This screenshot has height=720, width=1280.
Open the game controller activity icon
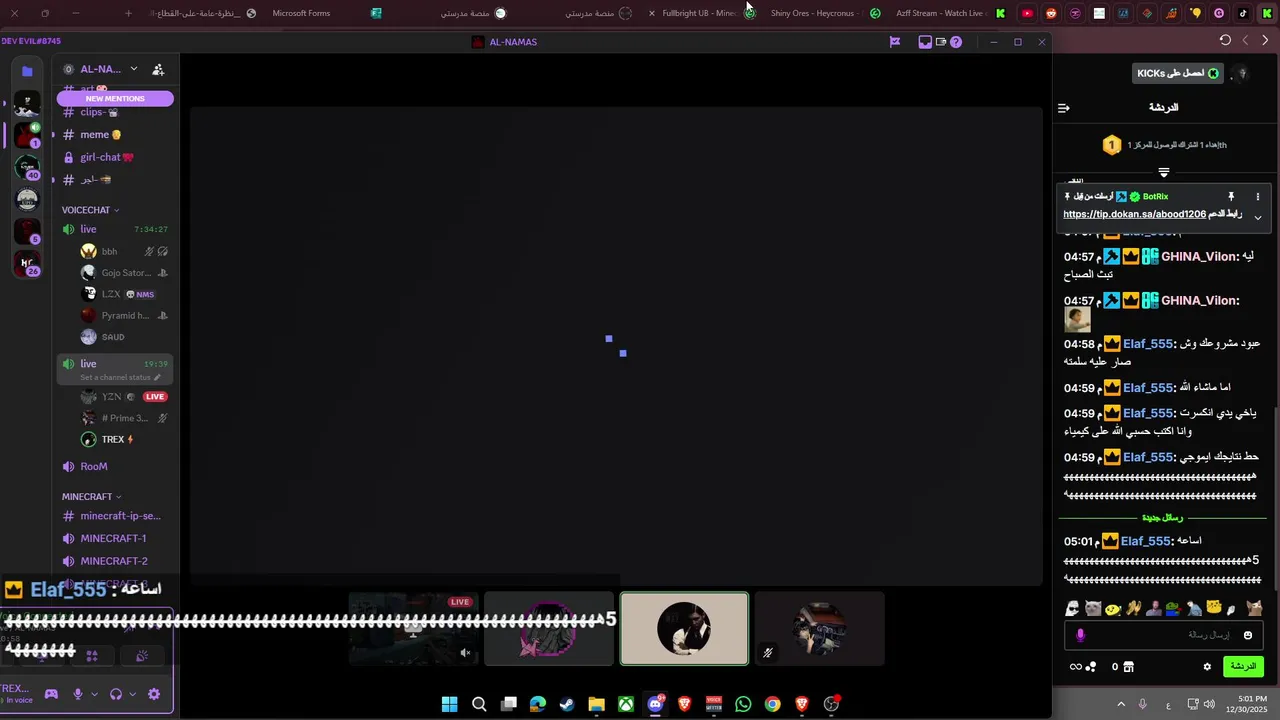pos(51,694)
